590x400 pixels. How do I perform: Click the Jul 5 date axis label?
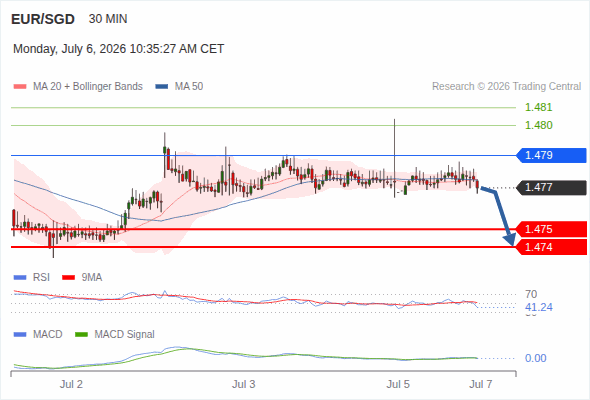[398, 385]
